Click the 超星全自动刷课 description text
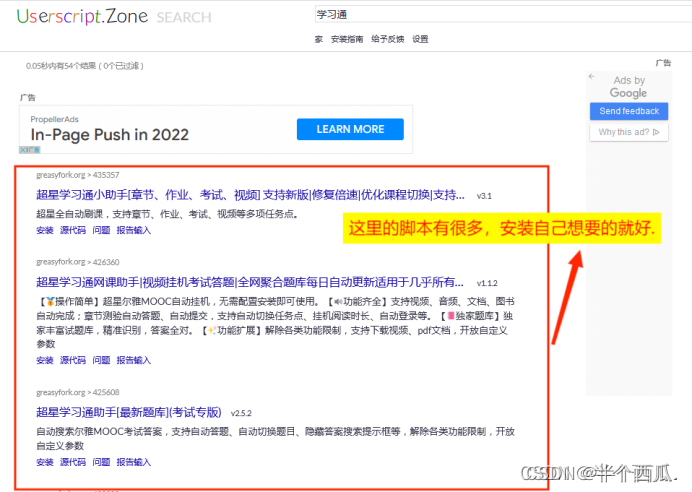Viewport: 692px width, 492px height. pyautogui.click(x=167, y=214)
